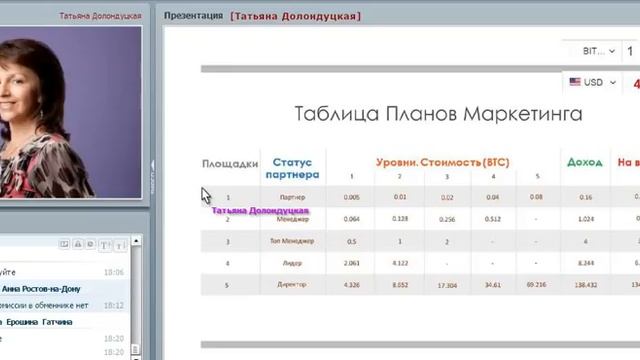
Task: Click the Партнер status cell
Action: point(292,197)
